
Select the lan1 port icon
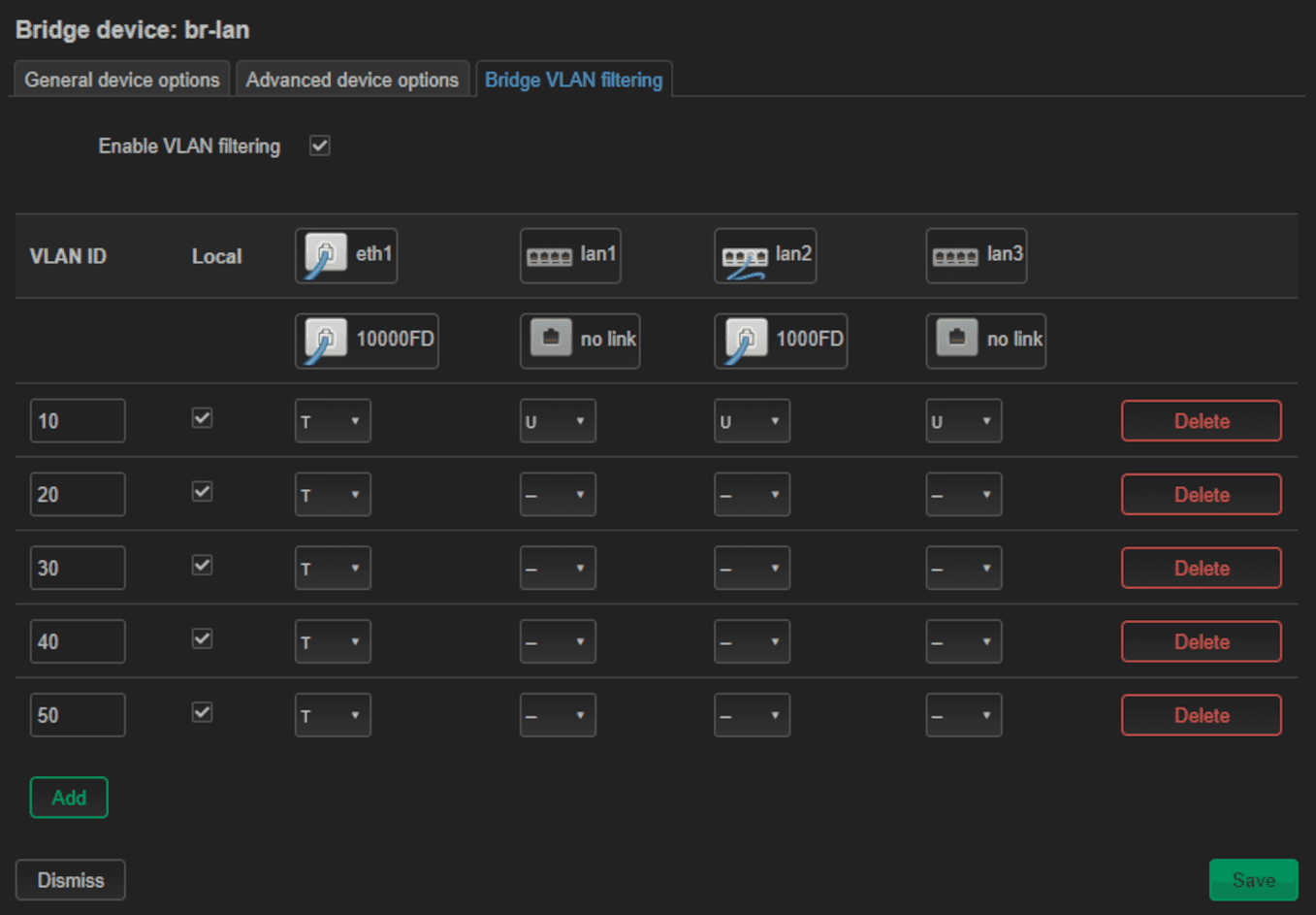(x=569, y=255)
